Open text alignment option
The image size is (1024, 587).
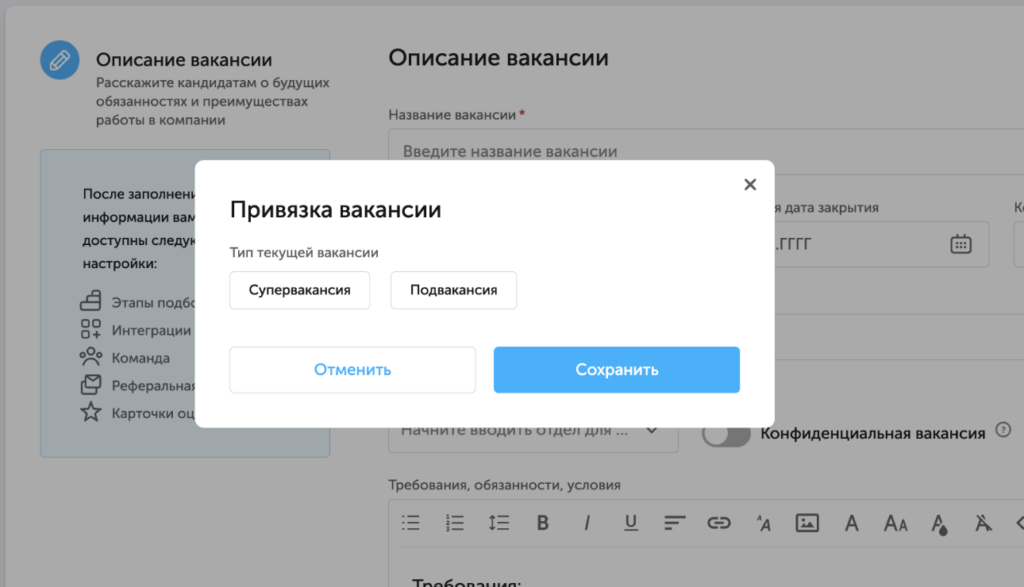[675, 522]
